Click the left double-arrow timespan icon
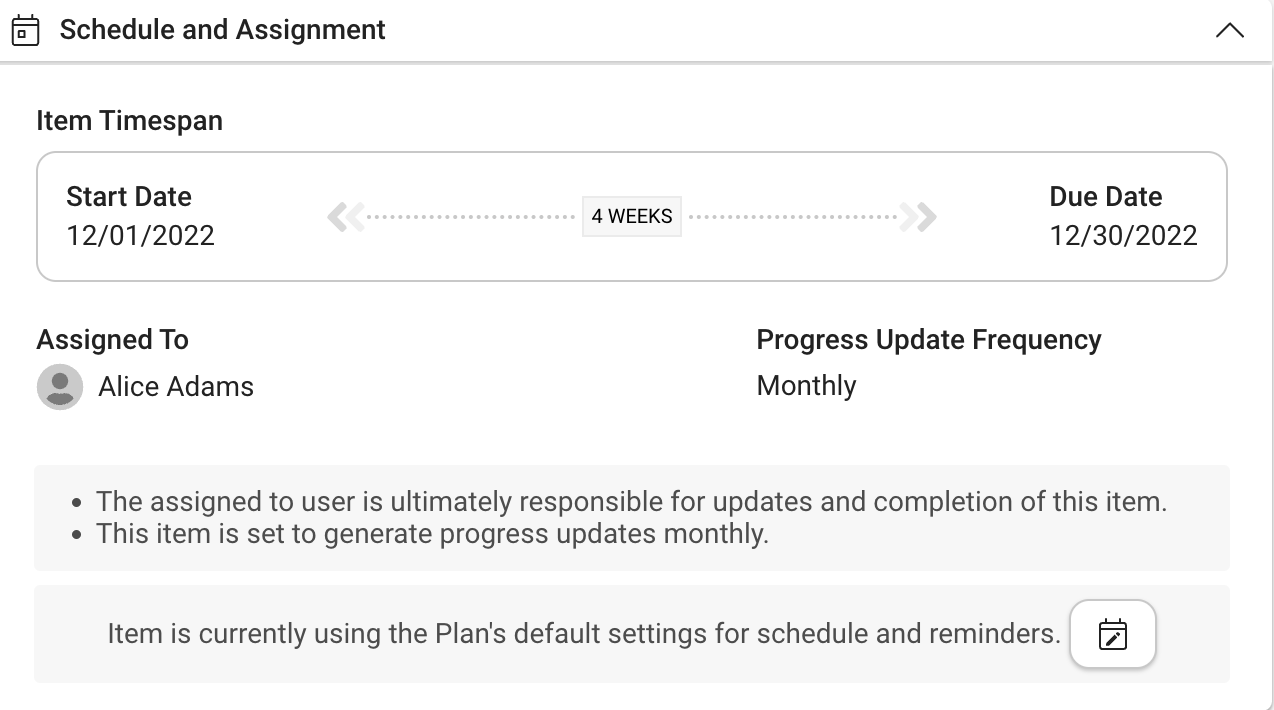This screenshot has width=1274, height=710. tap(345, 216)
